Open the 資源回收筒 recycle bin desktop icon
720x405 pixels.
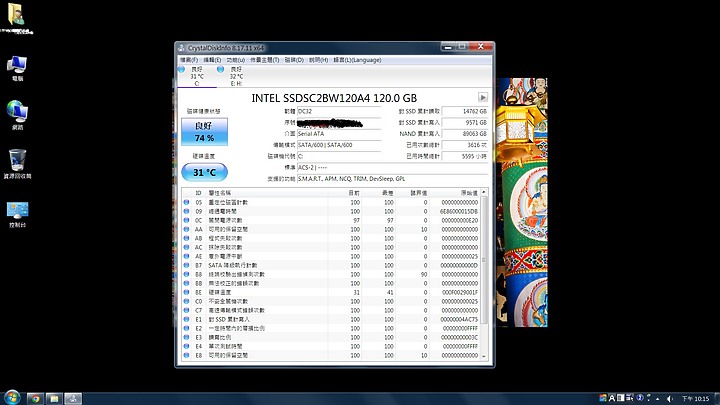[17, 163]
